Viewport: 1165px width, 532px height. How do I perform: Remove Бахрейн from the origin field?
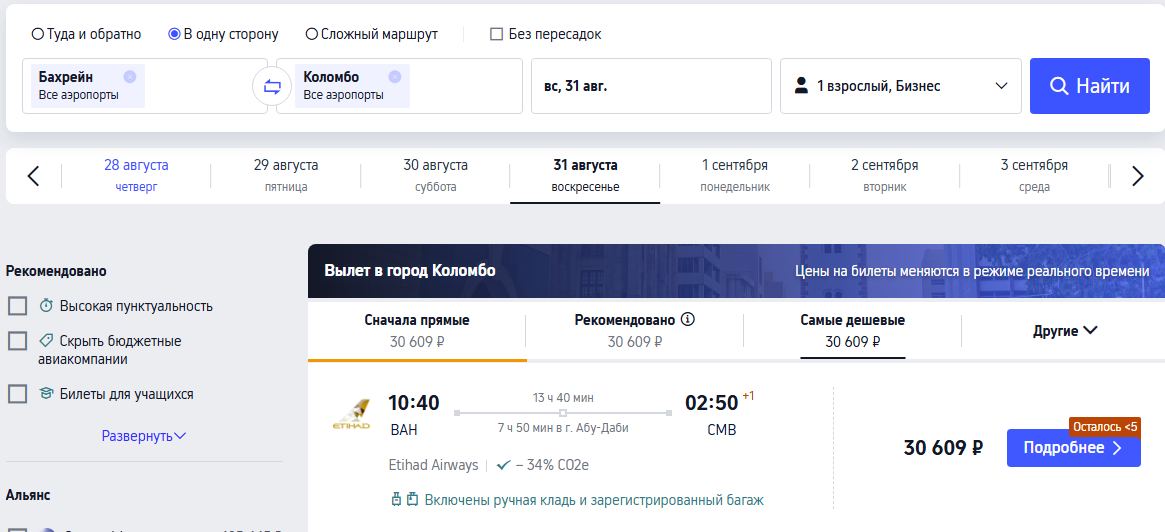click(130, 76)
